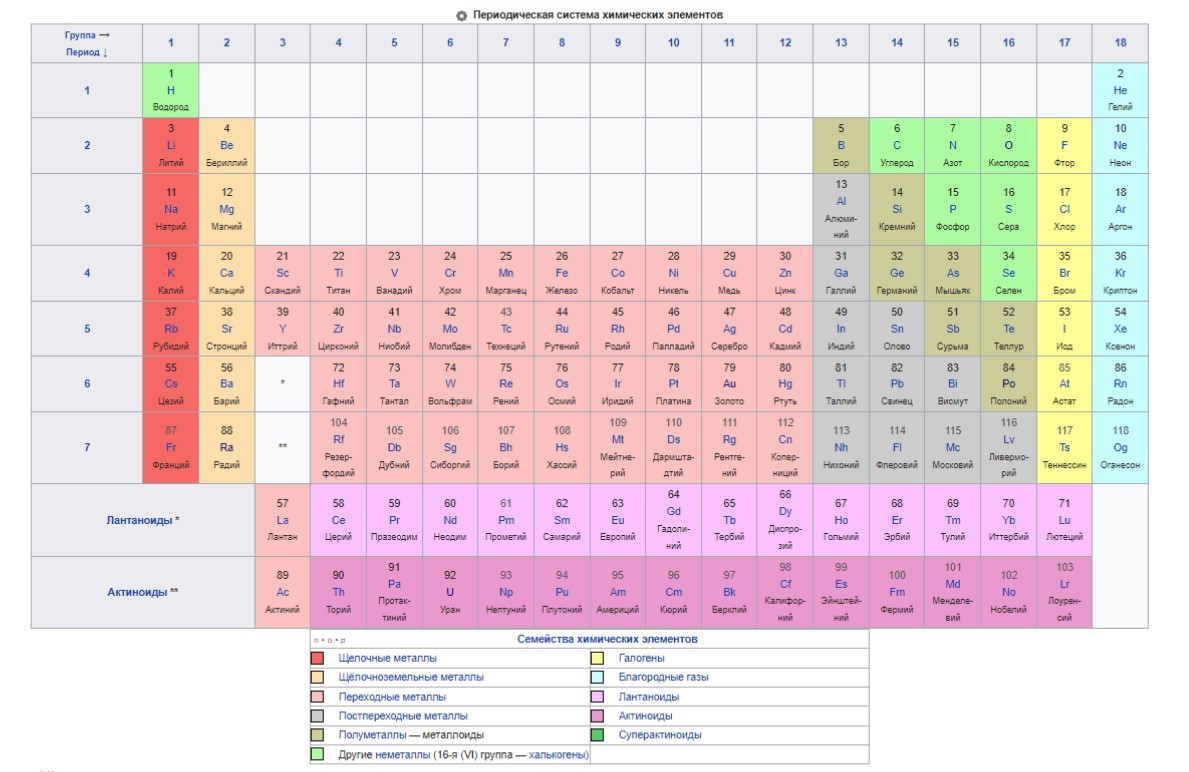Click the Лютеций (Lu) element cell
Image resolution: width=1189 pixels, height=772 pixels.
1065,520
